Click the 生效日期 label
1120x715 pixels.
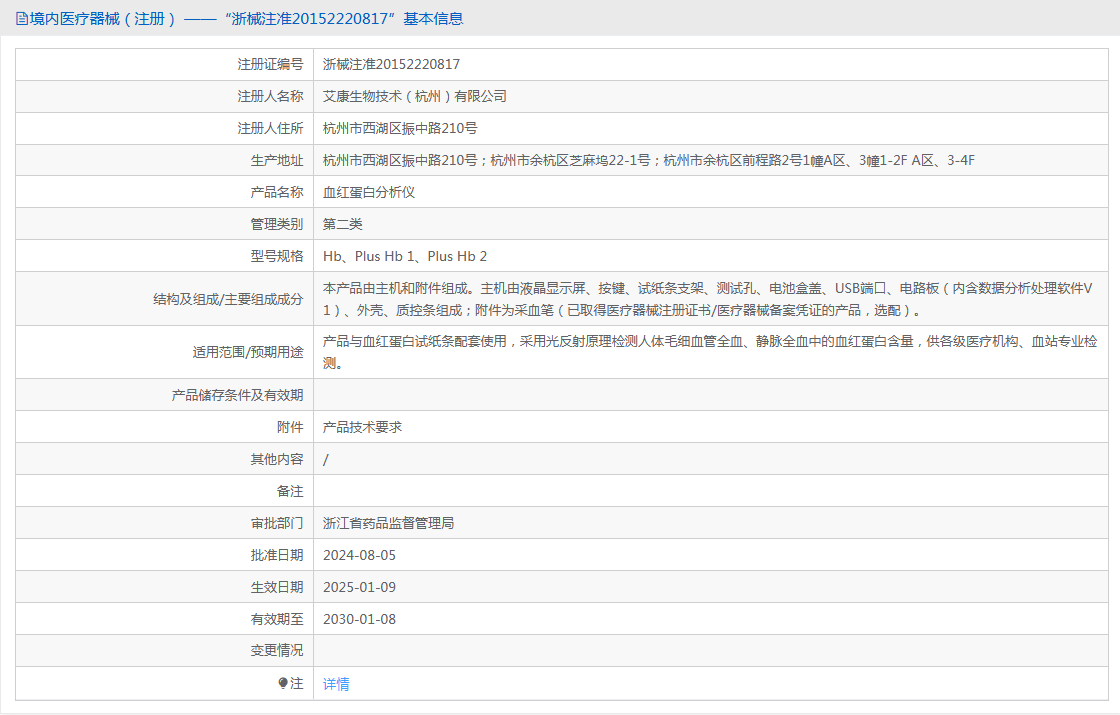pyautogui.click(x=276, y=587)
